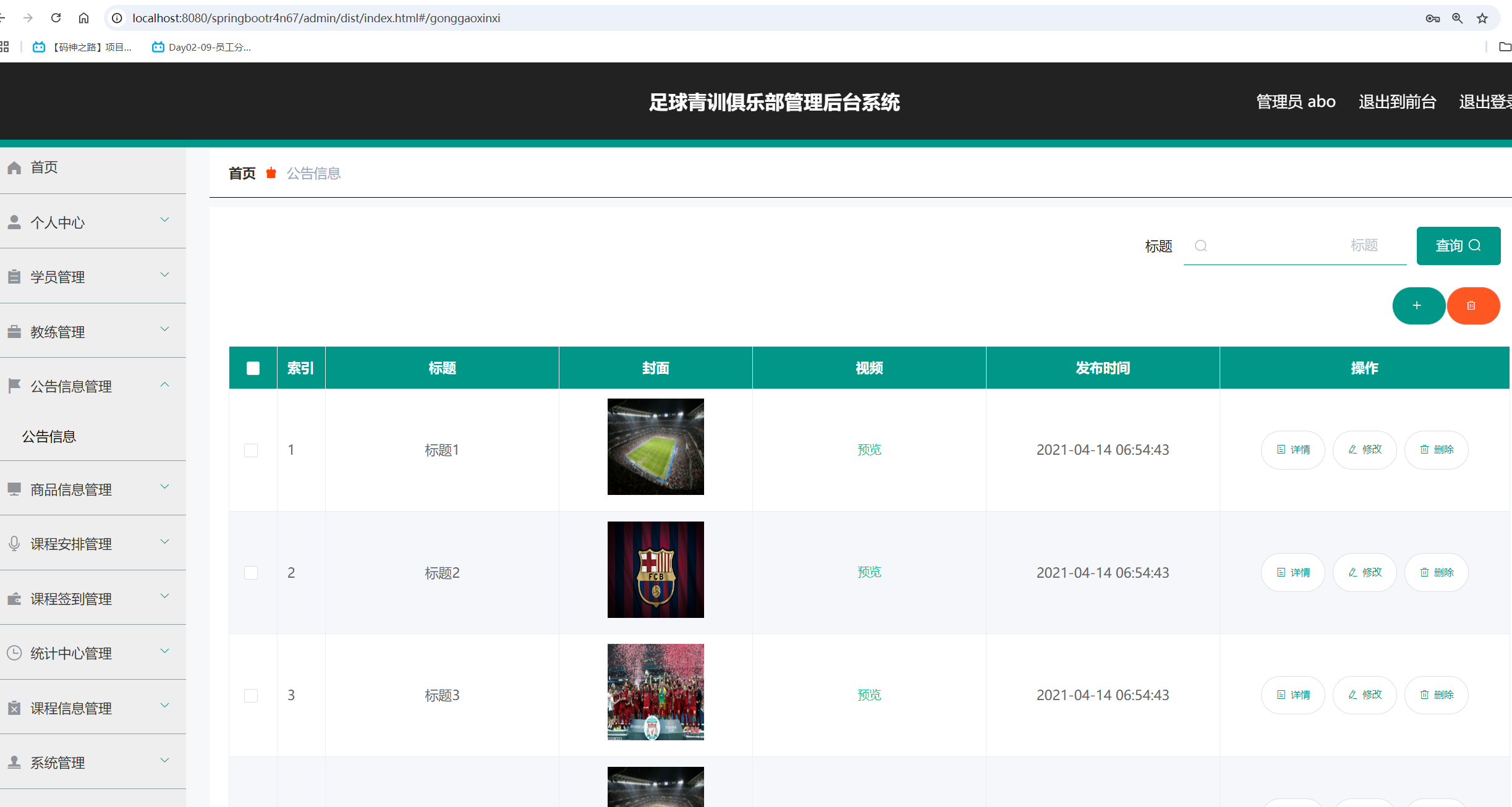Click the home icon next to 首页
Screen dimensions: 1512x807
click(14, 167)
